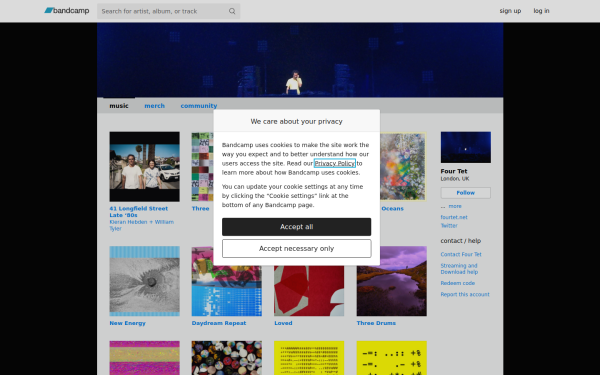
Task: Open the colorful circles album cover
Action: (x=227, y=358)
